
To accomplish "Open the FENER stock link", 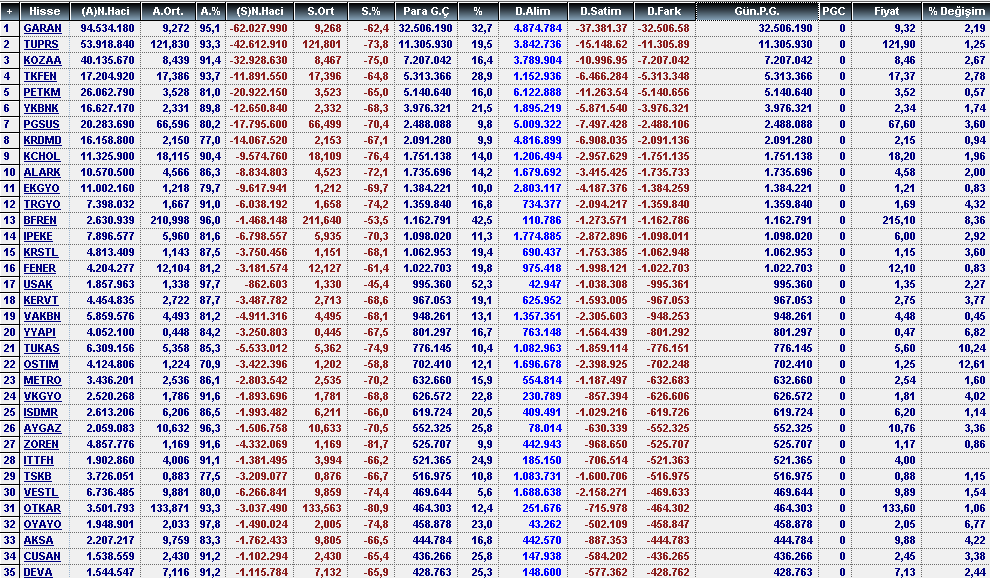I will (40, 268).
